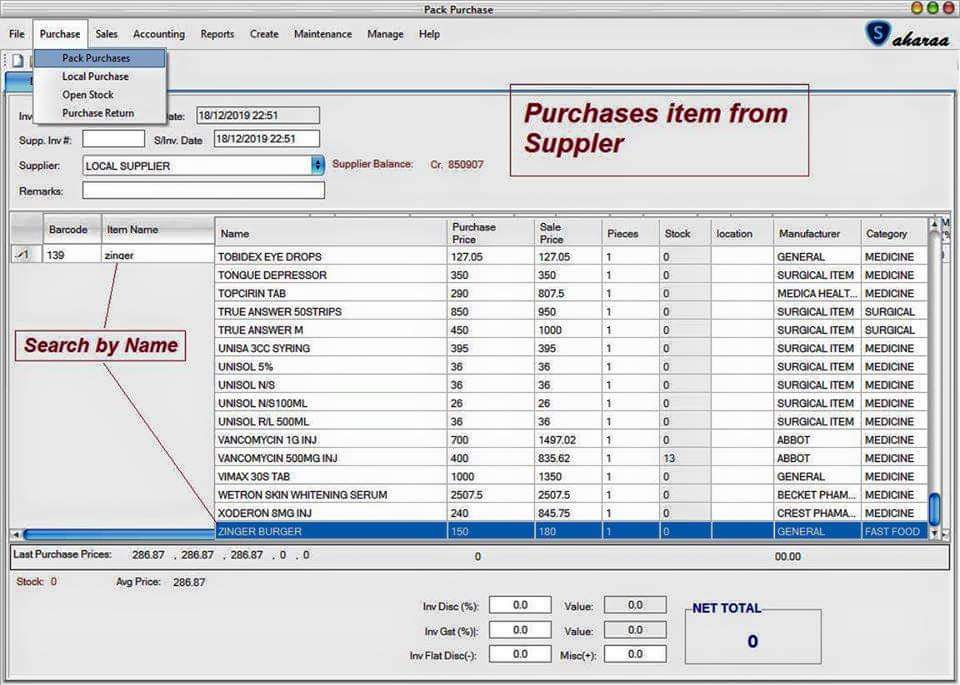Click the Purchase Price column header
The width and height of the screenshot is (960, 685).
490,233
